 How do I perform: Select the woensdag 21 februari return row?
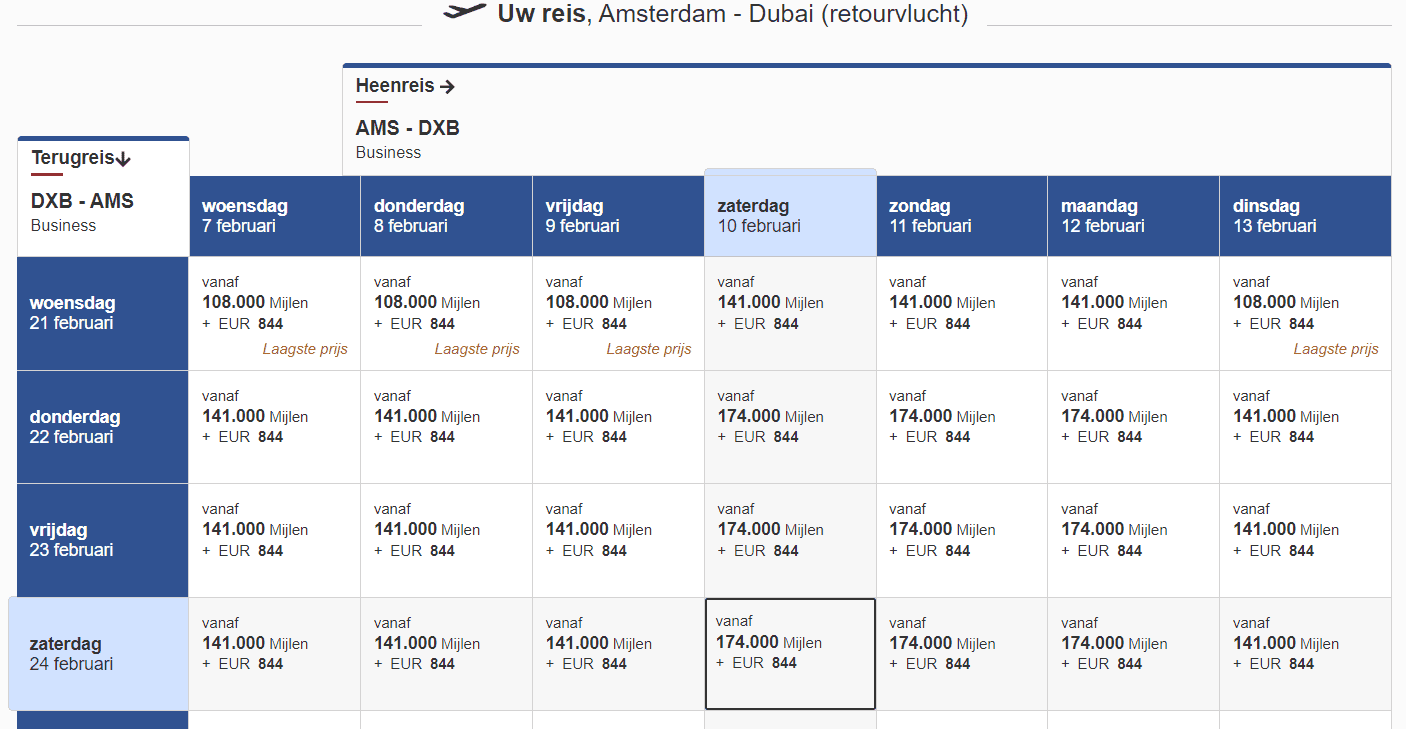(x=102, y=313)
